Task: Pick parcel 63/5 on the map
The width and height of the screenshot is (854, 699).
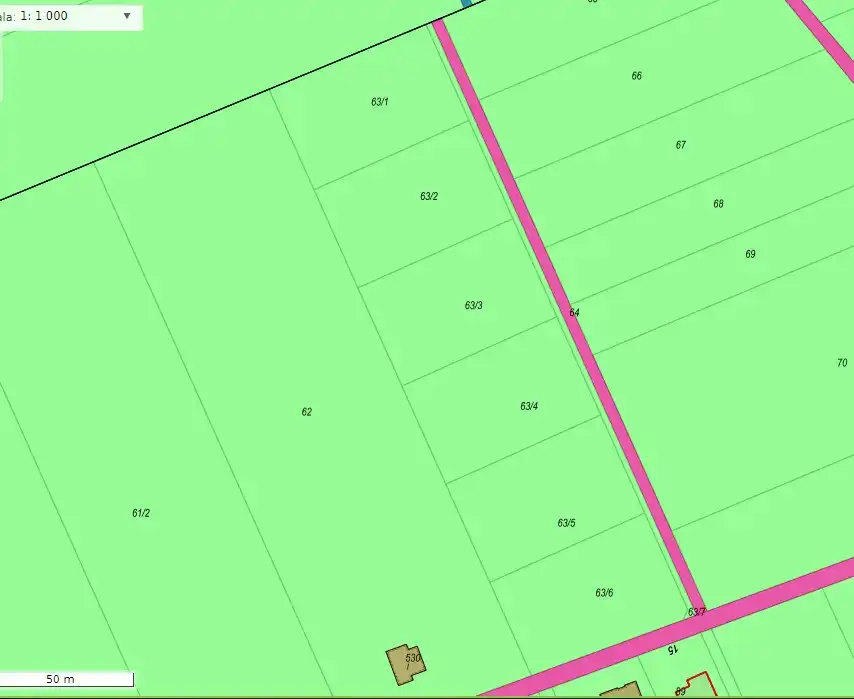Action: [x=566, y=523]
